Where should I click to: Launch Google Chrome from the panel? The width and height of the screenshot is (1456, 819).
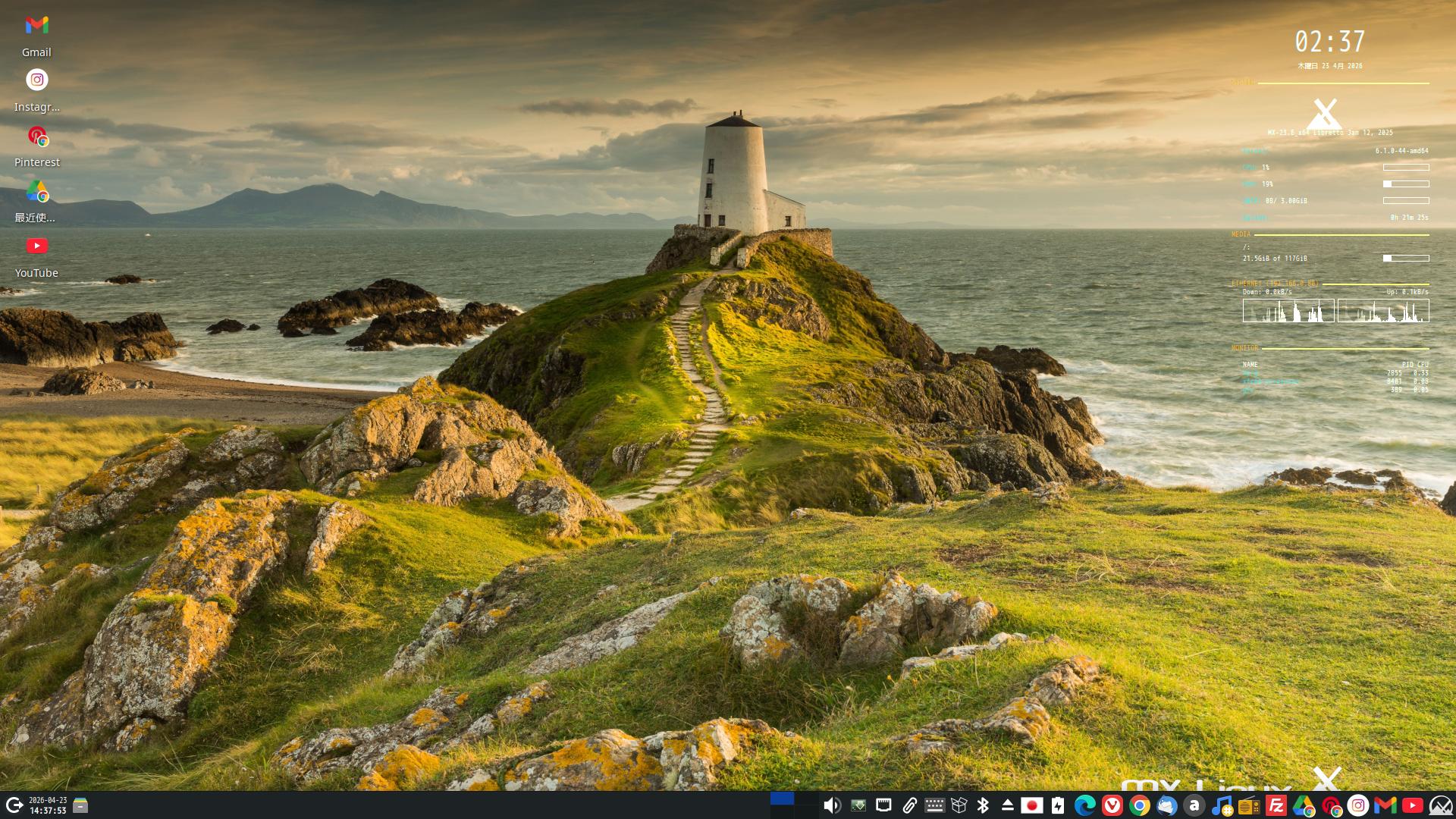click(x=1140, y=805)
